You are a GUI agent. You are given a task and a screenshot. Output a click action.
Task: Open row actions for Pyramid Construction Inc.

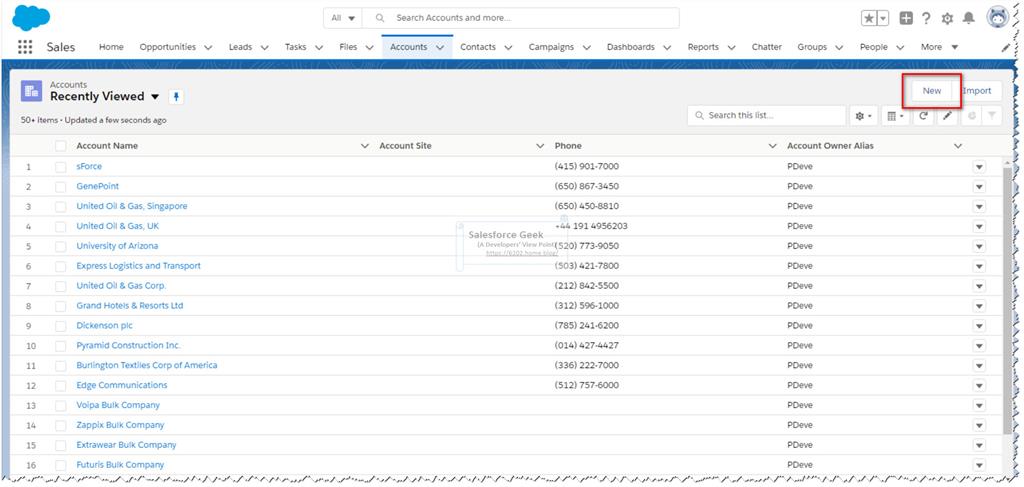tap(979, 346)
